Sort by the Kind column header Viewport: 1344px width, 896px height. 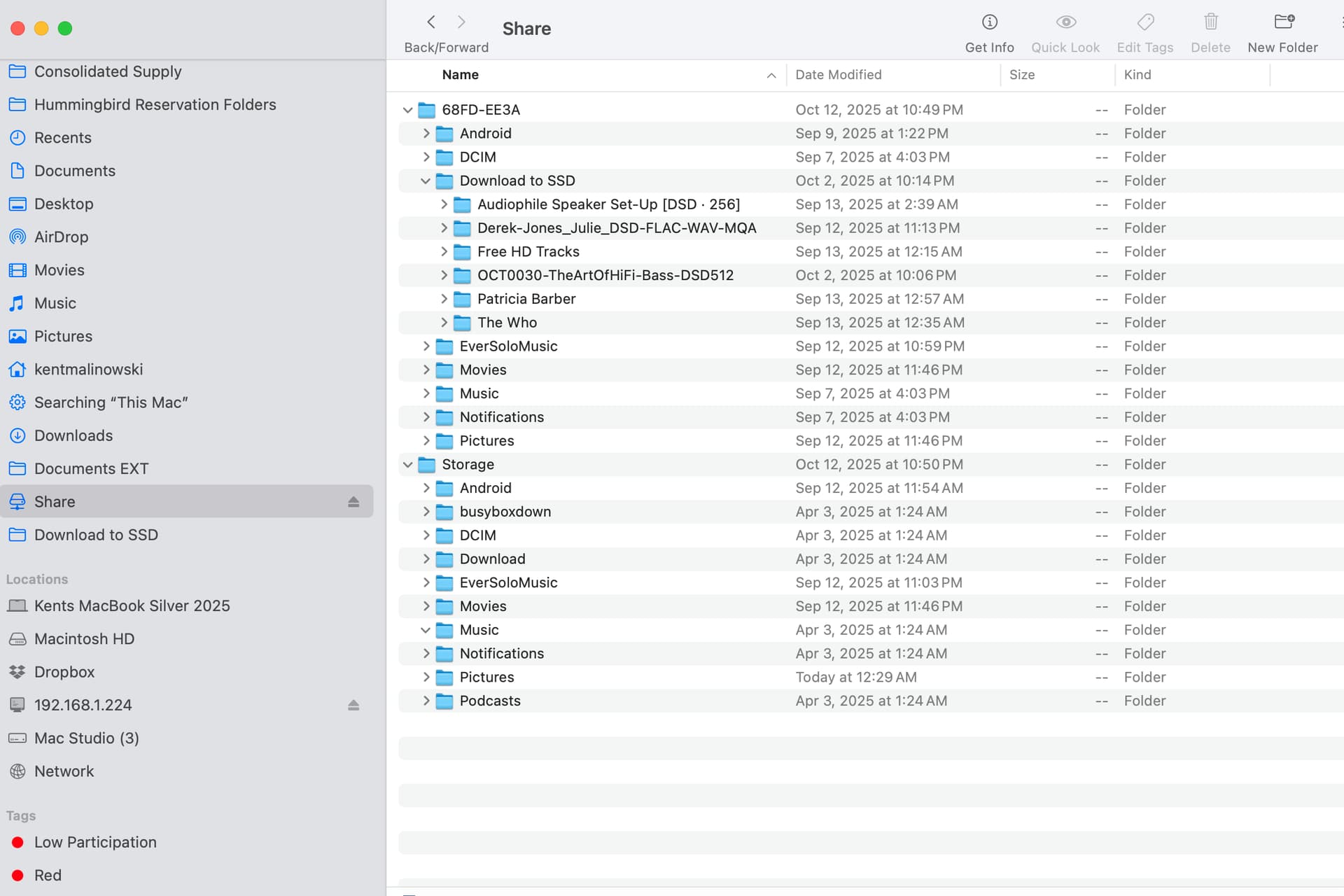click(1137, 75)
